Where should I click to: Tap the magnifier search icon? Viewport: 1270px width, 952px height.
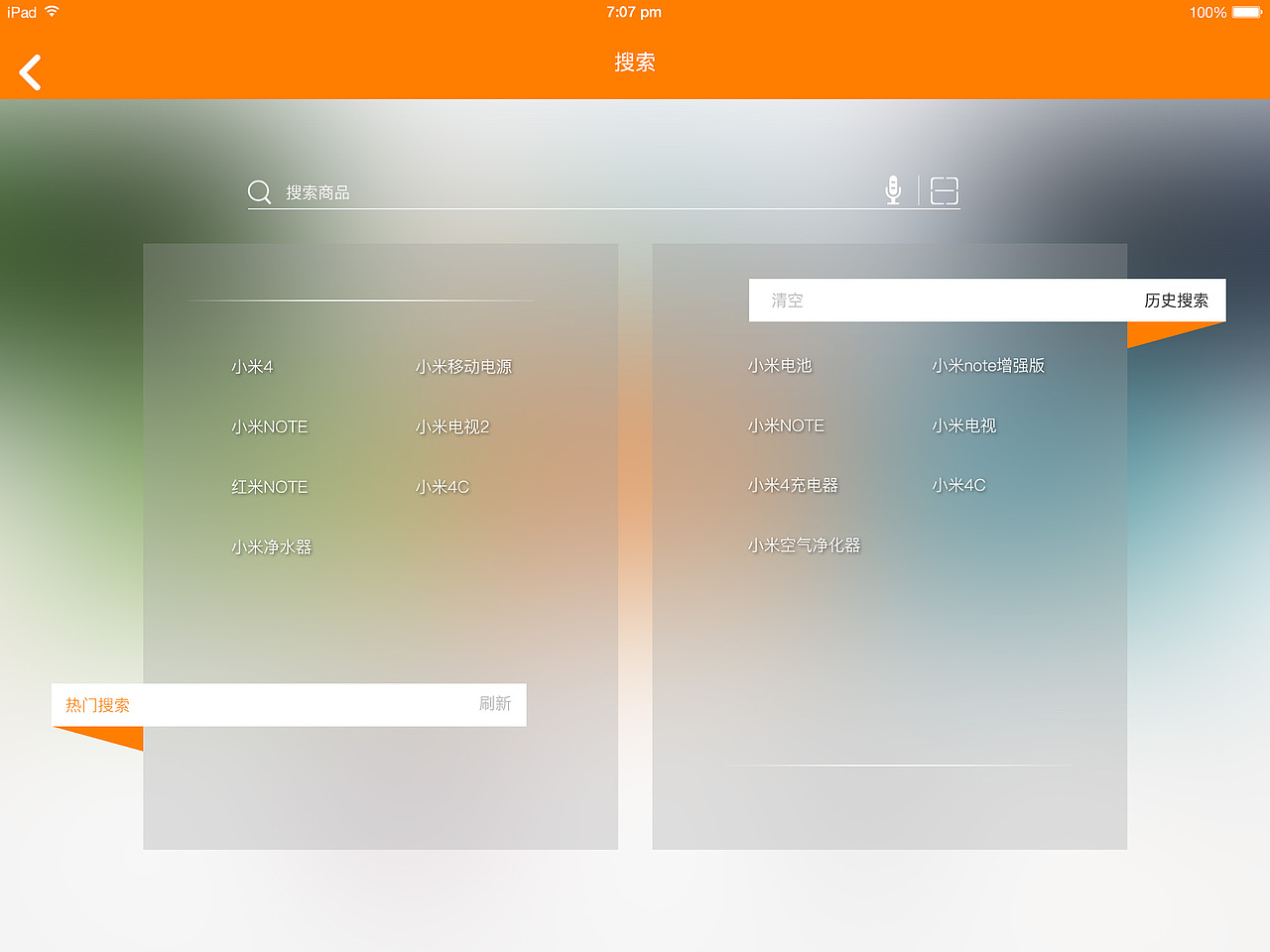click(259, 191)
